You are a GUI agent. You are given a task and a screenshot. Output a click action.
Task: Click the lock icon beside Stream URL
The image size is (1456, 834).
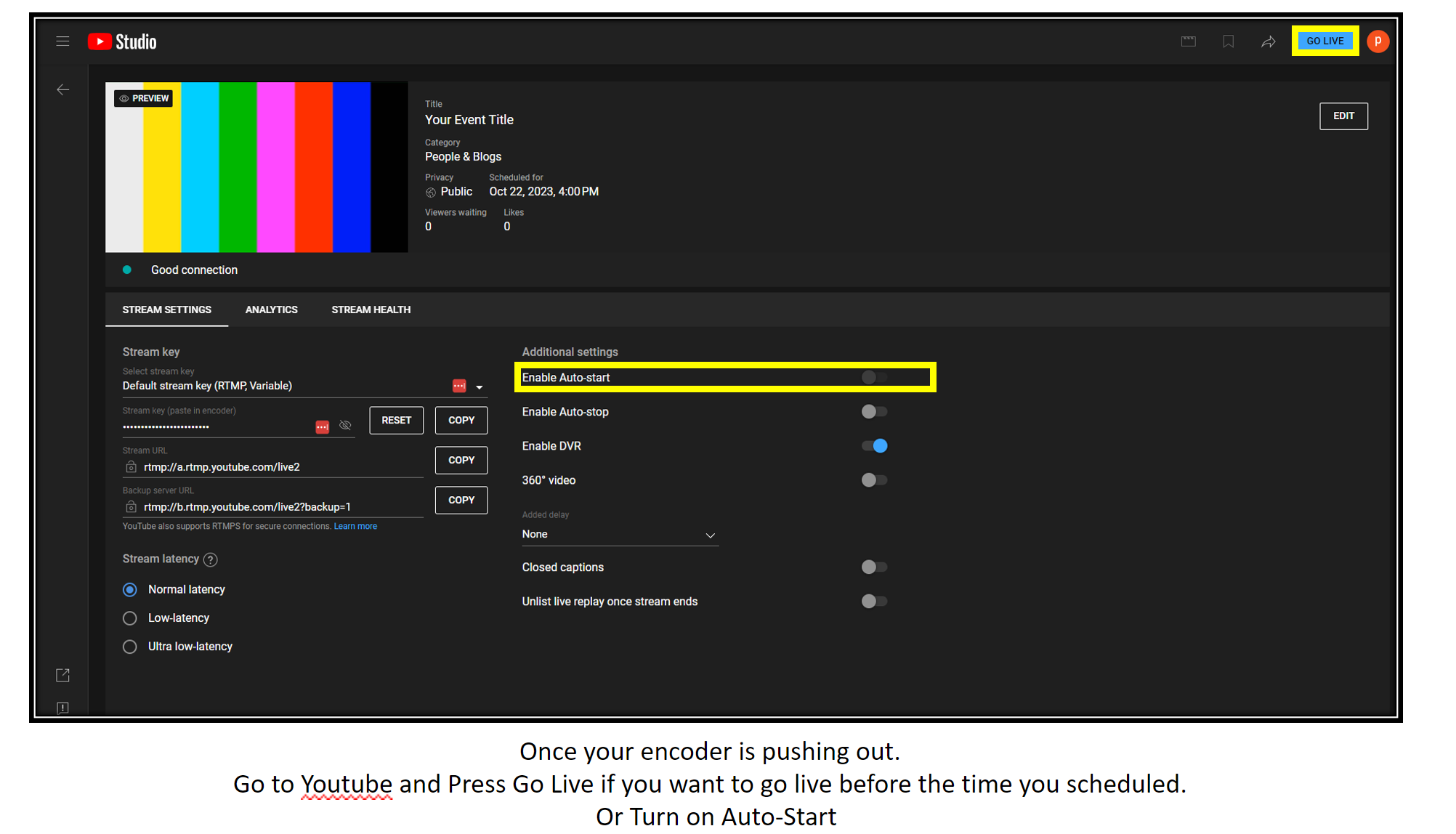tap(131, 467)
